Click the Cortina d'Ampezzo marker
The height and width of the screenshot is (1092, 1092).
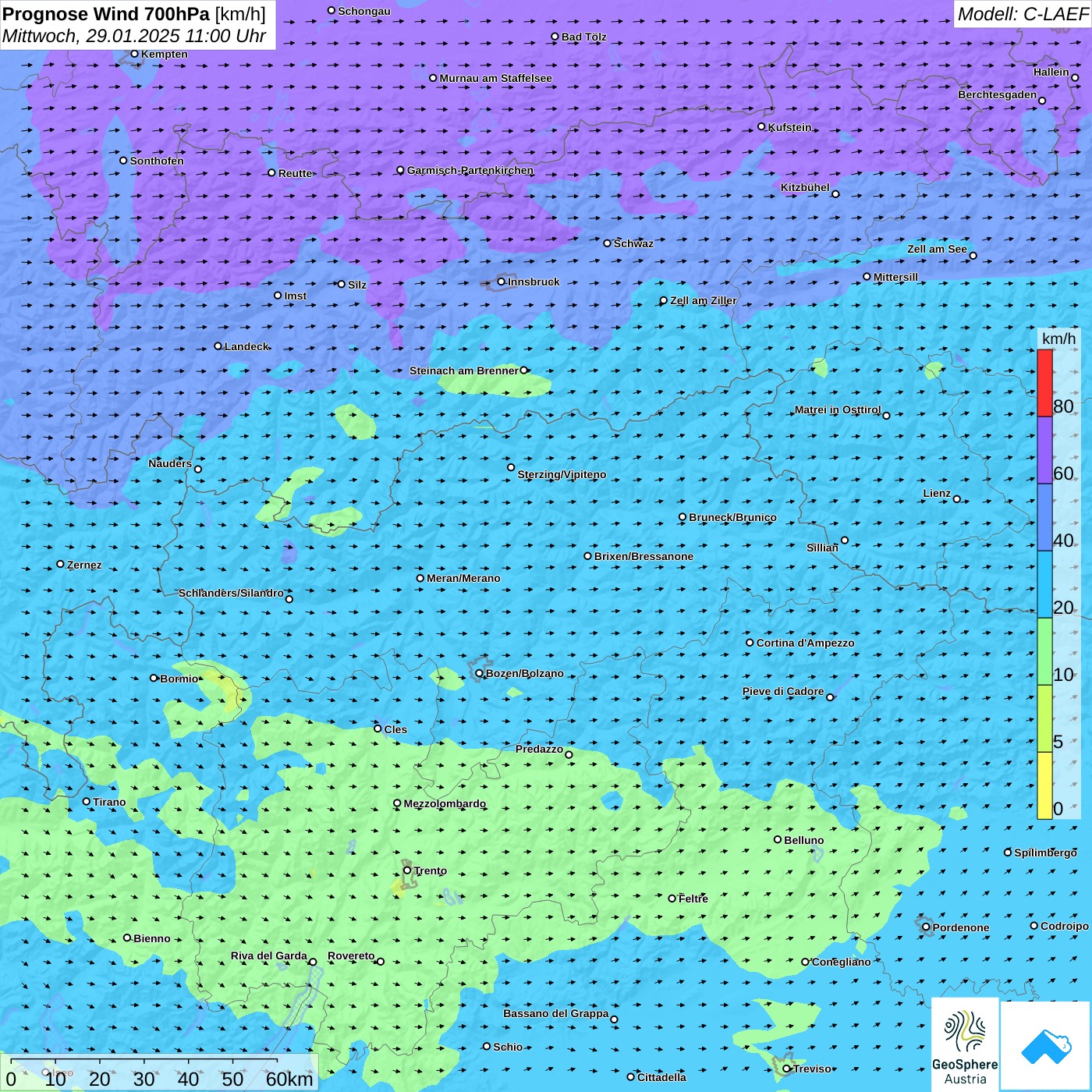[750, 643]
